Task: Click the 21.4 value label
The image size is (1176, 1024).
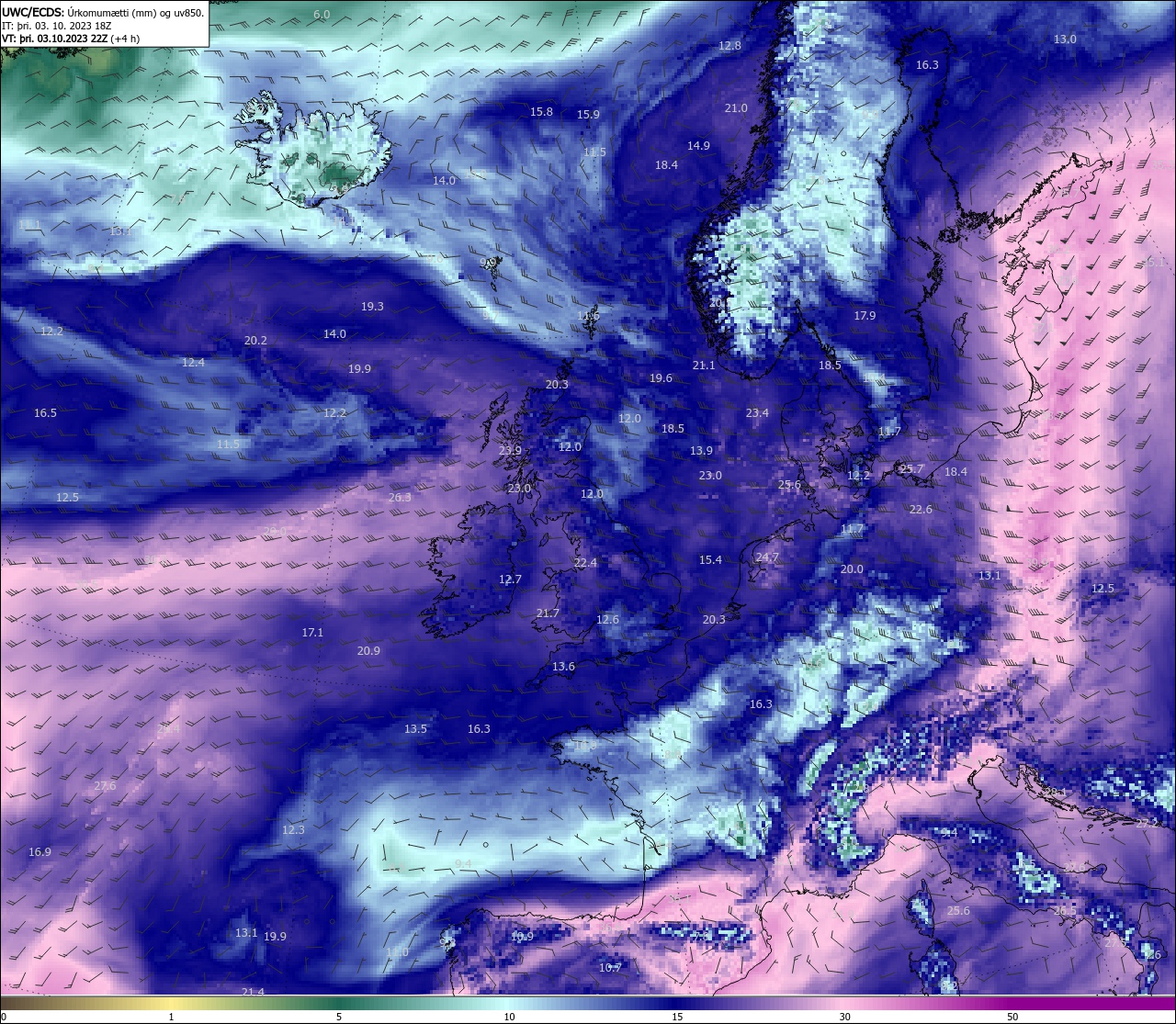Action: [253, 992]
